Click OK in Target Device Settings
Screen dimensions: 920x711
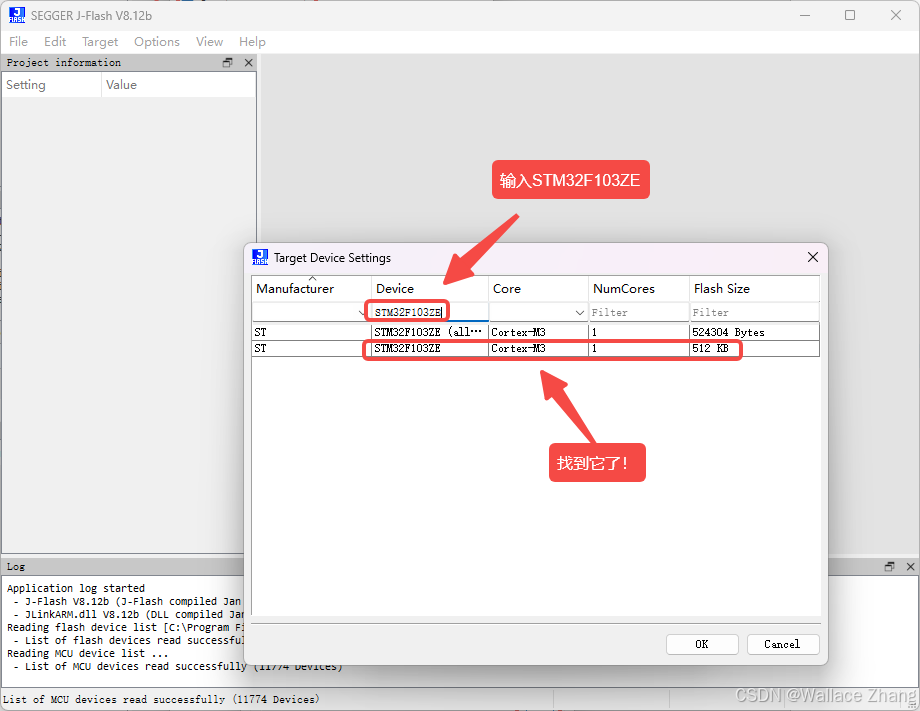click(702, 644)
